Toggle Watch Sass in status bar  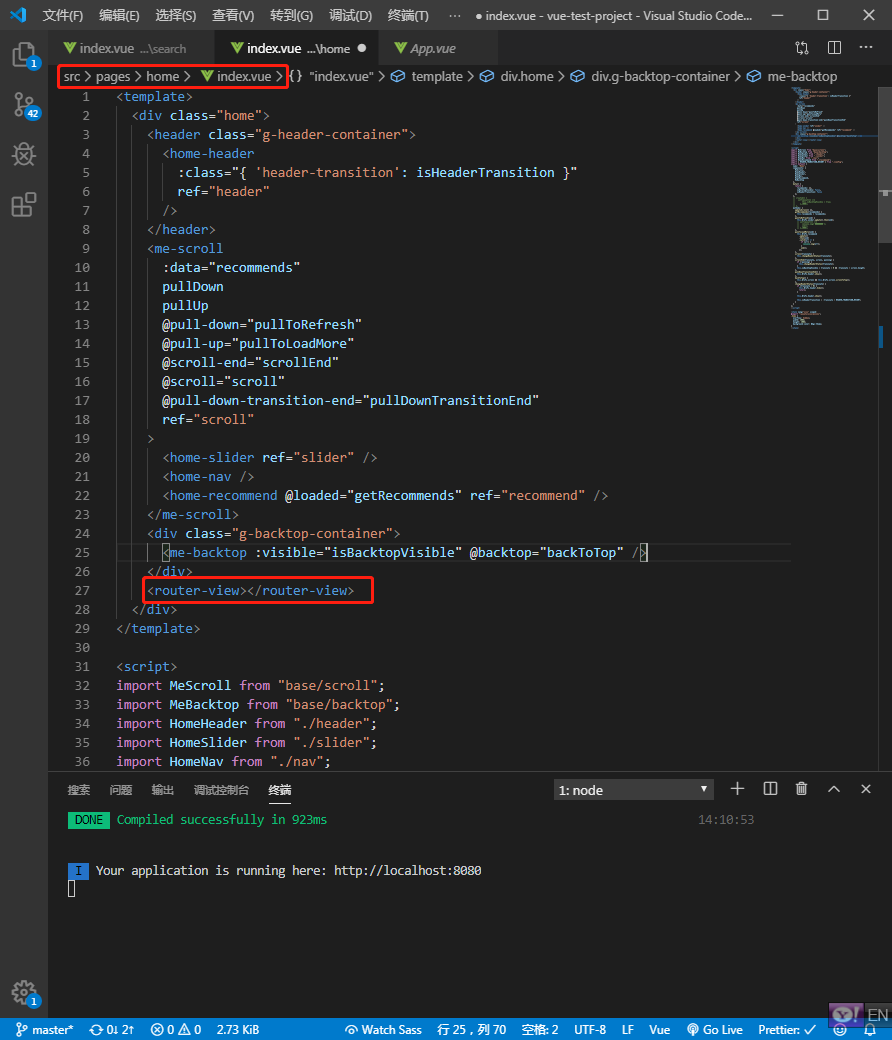point(383,1029)
